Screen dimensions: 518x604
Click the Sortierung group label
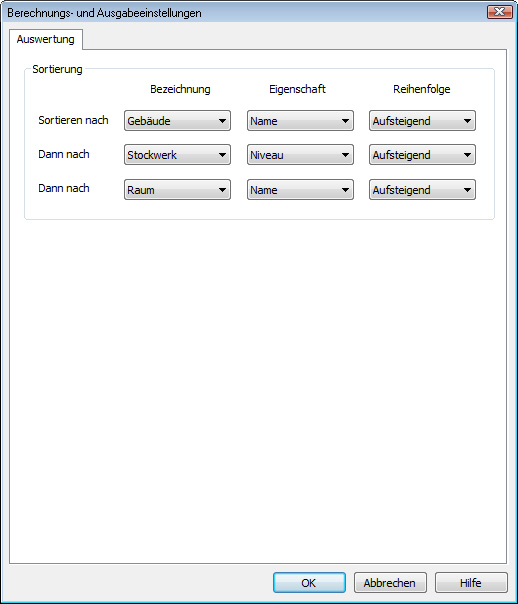[x=57, y=69]
